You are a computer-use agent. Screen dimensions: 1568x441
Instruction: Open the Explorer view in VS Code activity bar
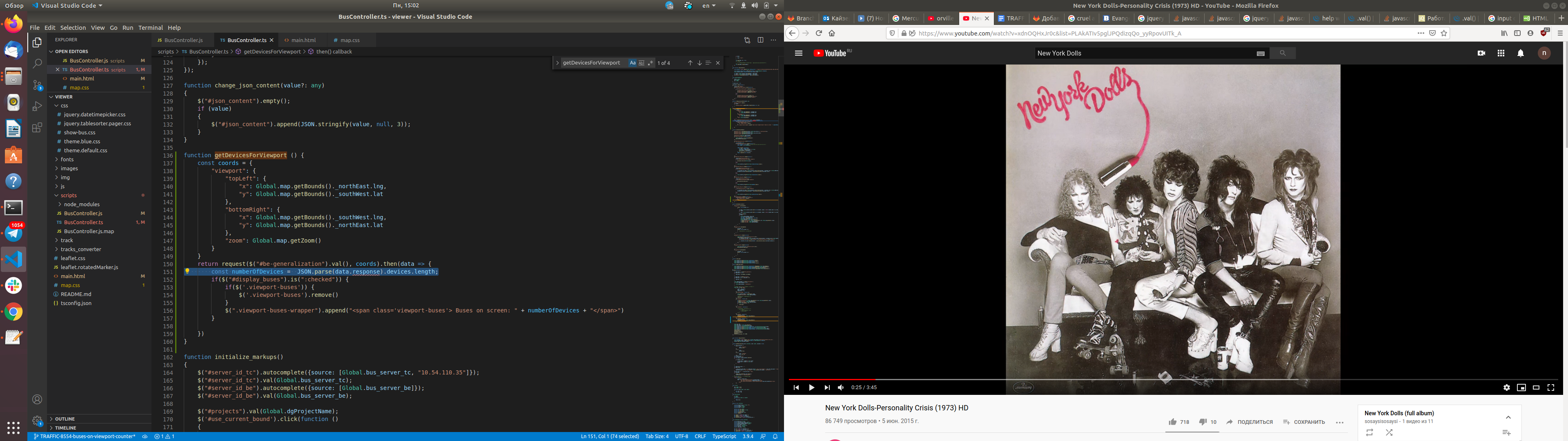pos(37,42)
